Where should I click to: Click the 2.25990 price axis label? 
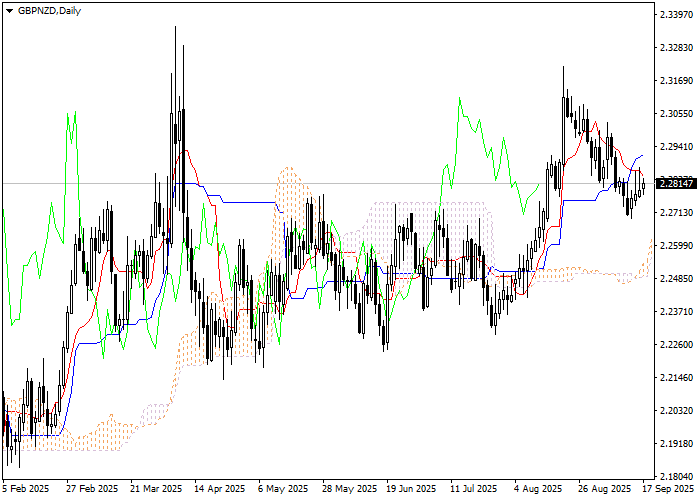pos(677,246)
